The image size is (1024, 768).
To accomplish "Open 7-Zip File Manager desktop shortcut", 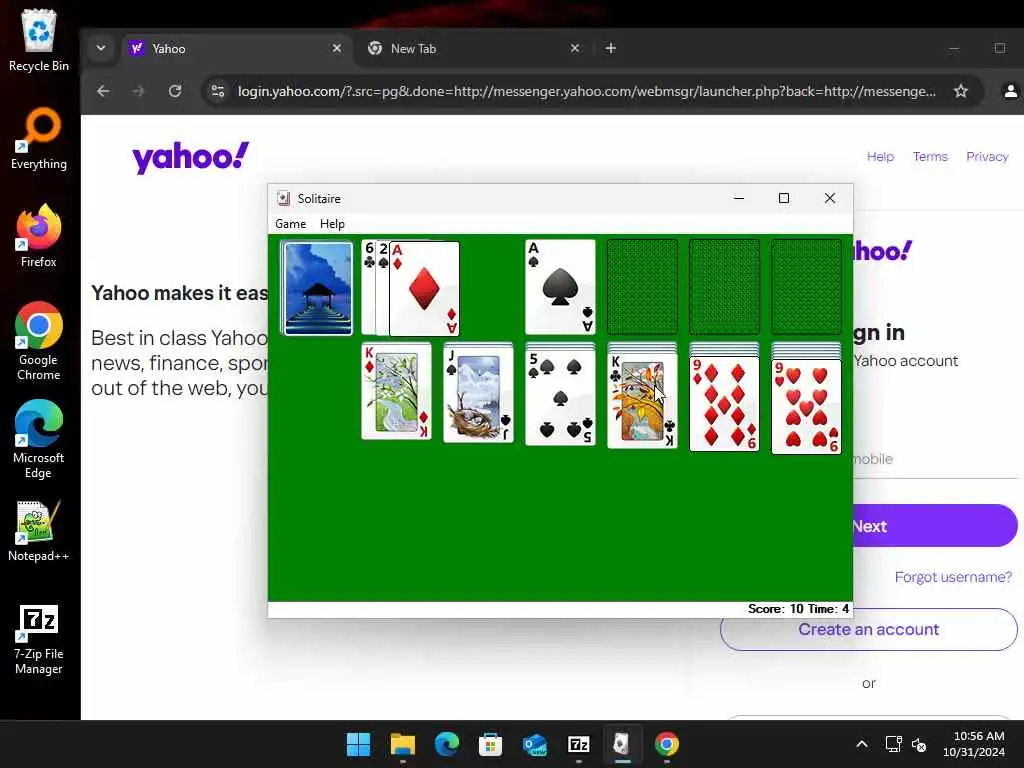I will pos(39,640).
